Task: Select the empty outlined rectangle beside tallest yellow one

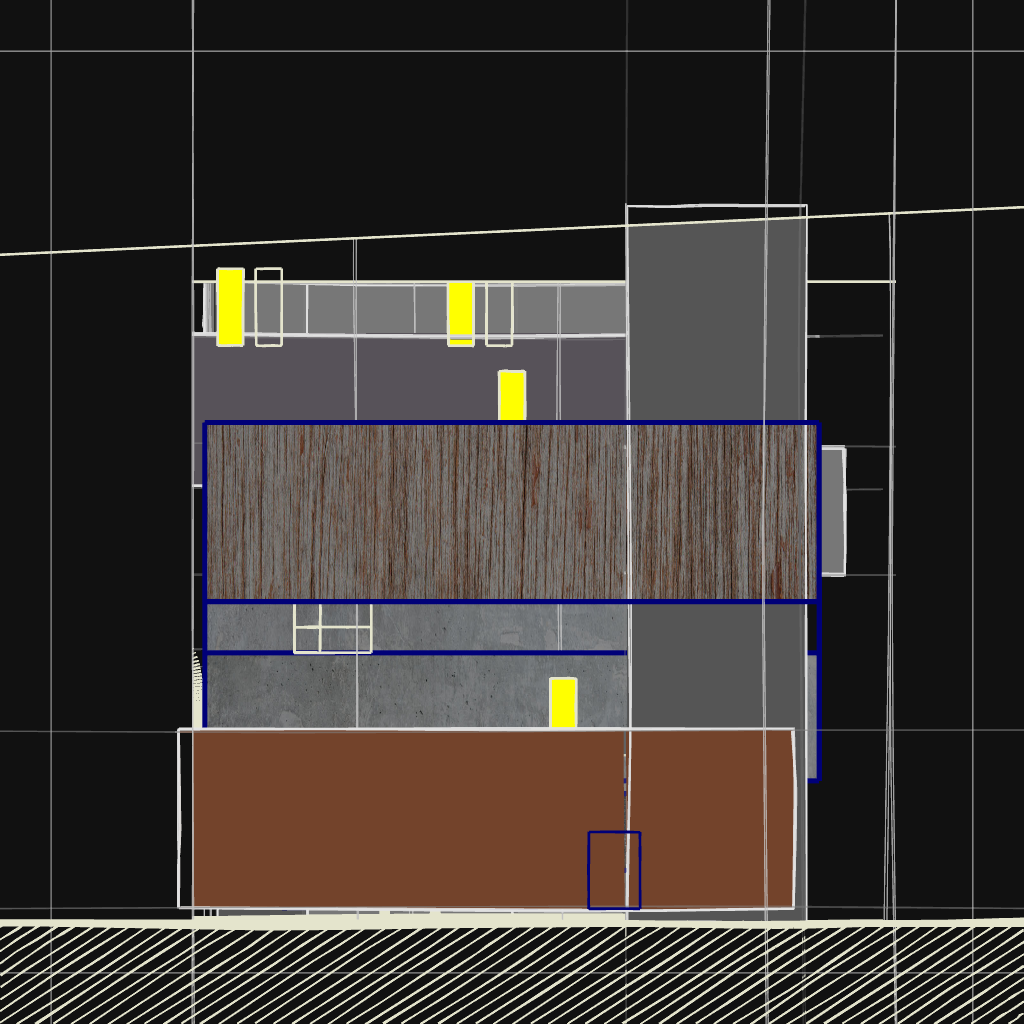Action: [x=268, y=307]
